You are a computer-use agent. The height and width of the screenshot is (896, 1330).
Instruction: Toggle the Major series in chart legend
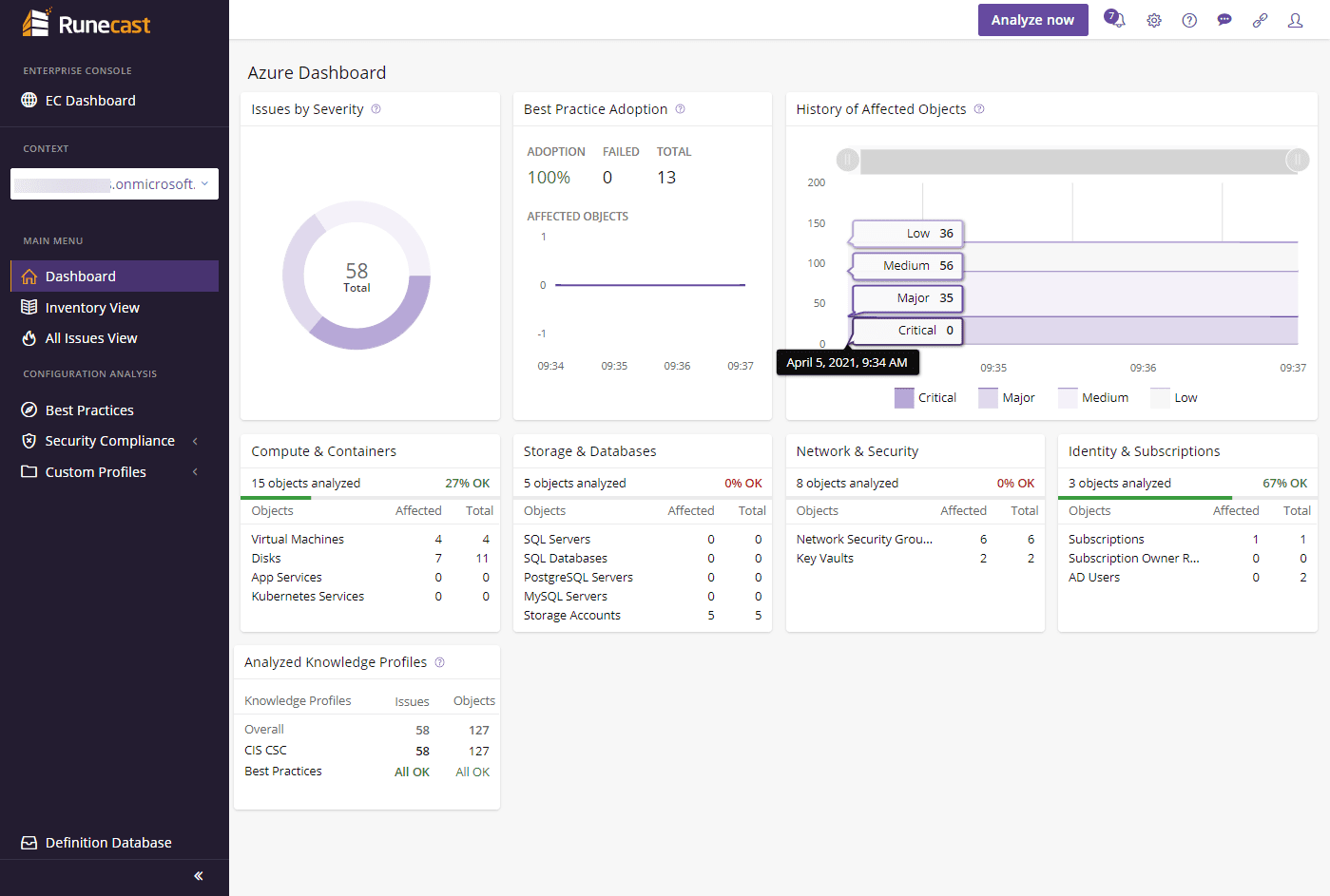click(1006, 398)
